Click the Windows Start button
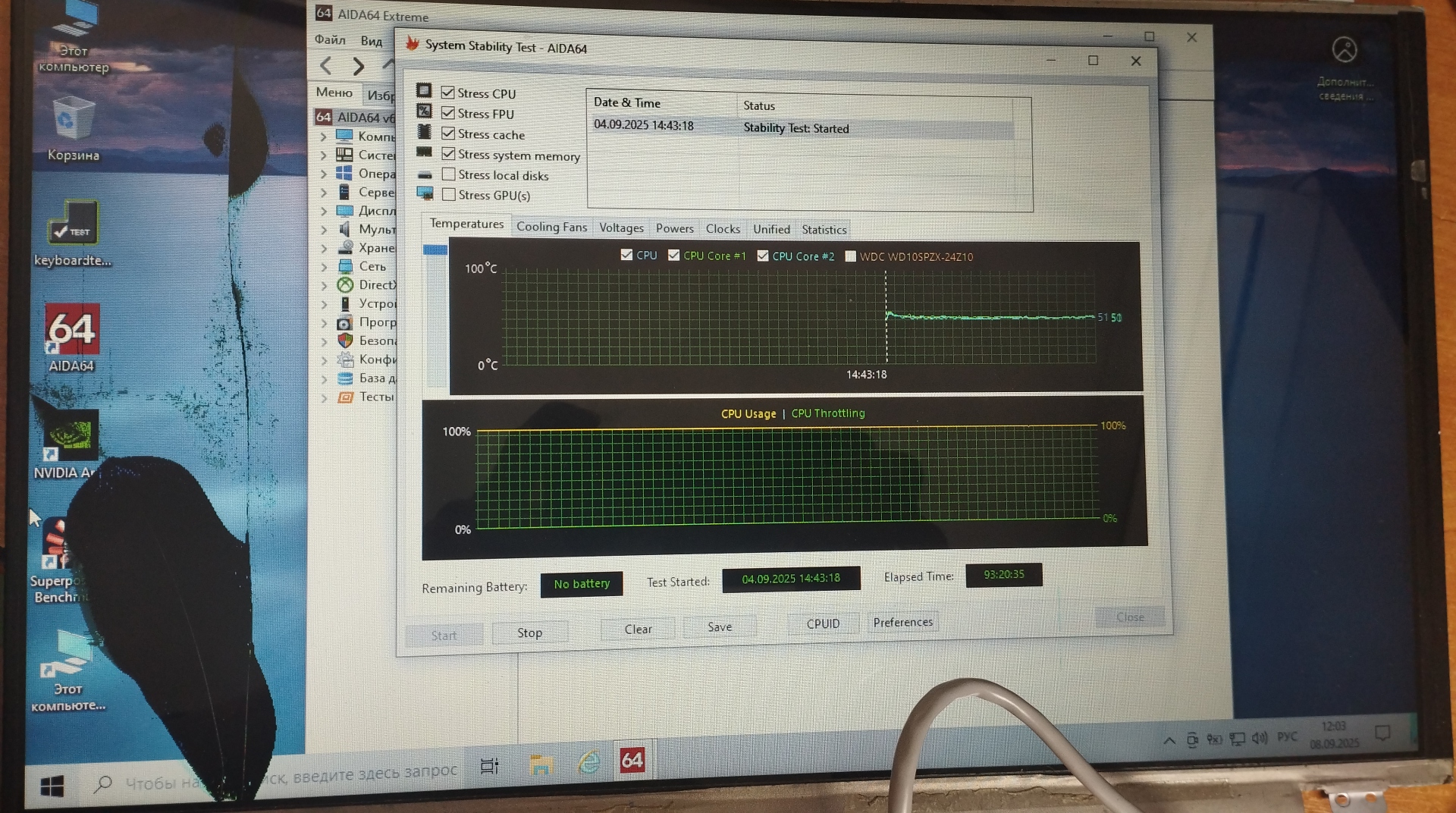The width and height of the screenshot is (1456, 813). coord(52,787)
